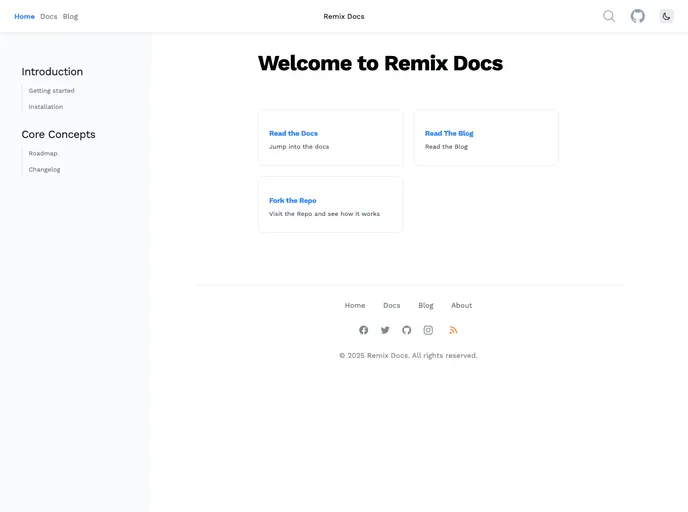Select the Introduction sidebar heading
This screenshot has height=512, width=688.
pos(52,72)
